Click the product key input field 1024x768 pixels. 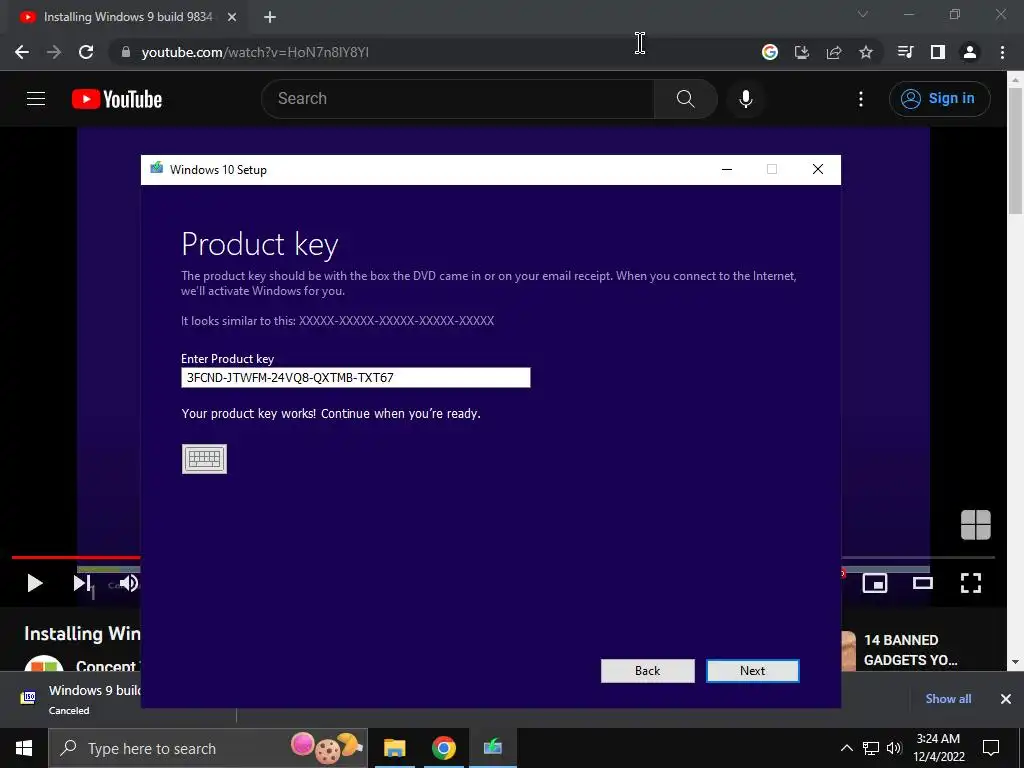pos(355,377)
